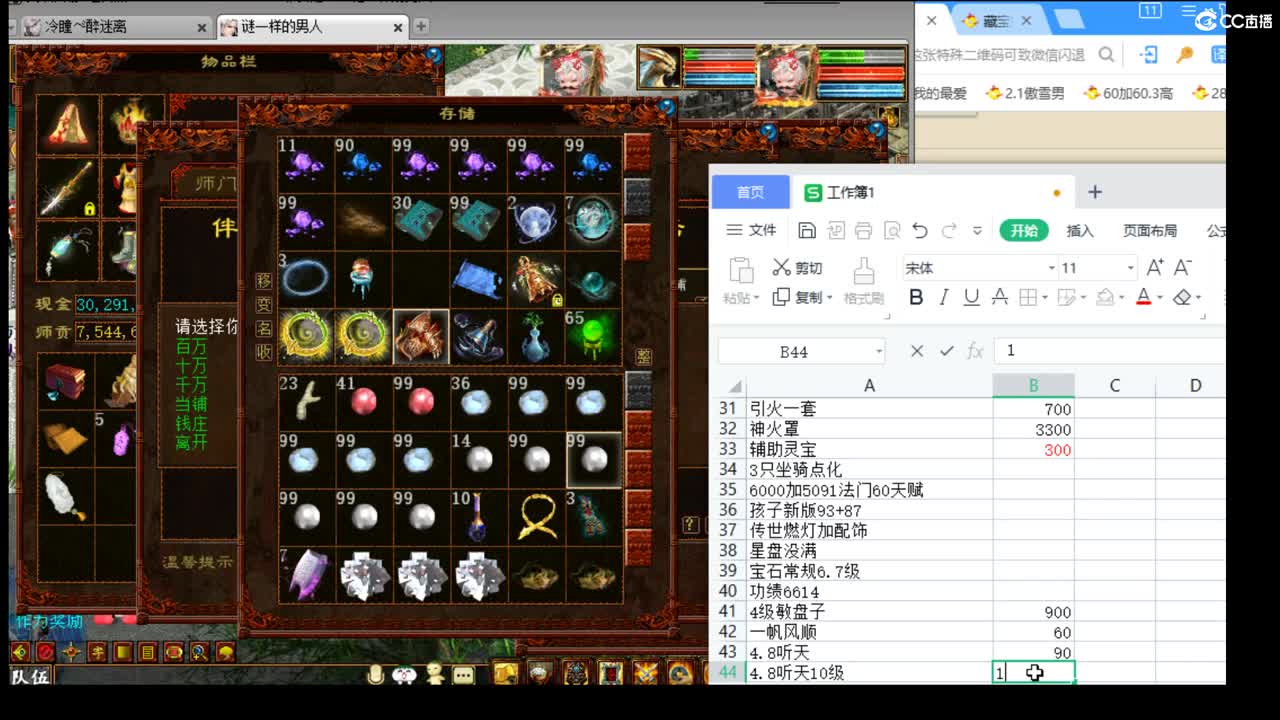The height and width of the screenshot is (720, 1280).
Task: Click the fill color bucket icon
Action: (1104, 297)
